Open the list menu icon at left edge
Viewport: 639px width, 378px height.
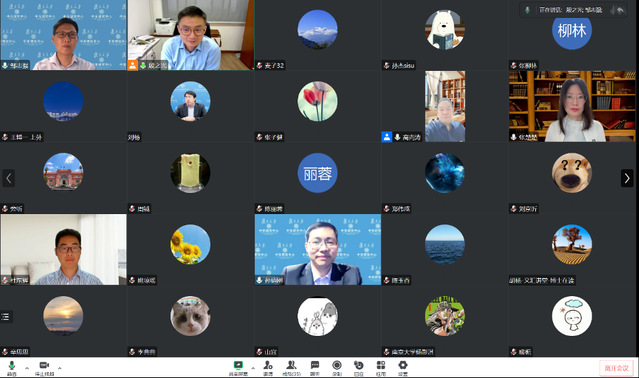(x=5, y=316)
